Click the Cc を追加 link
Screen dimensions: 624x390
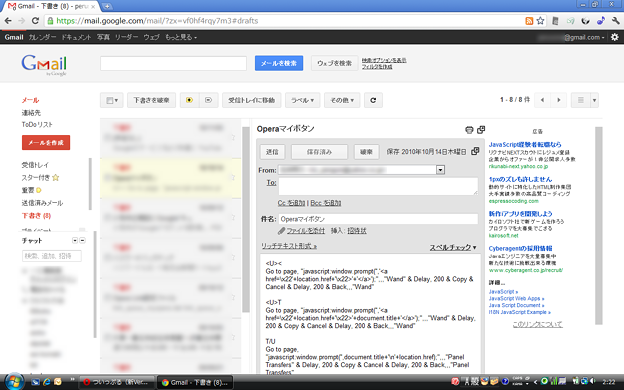click(x=291, y=203)
